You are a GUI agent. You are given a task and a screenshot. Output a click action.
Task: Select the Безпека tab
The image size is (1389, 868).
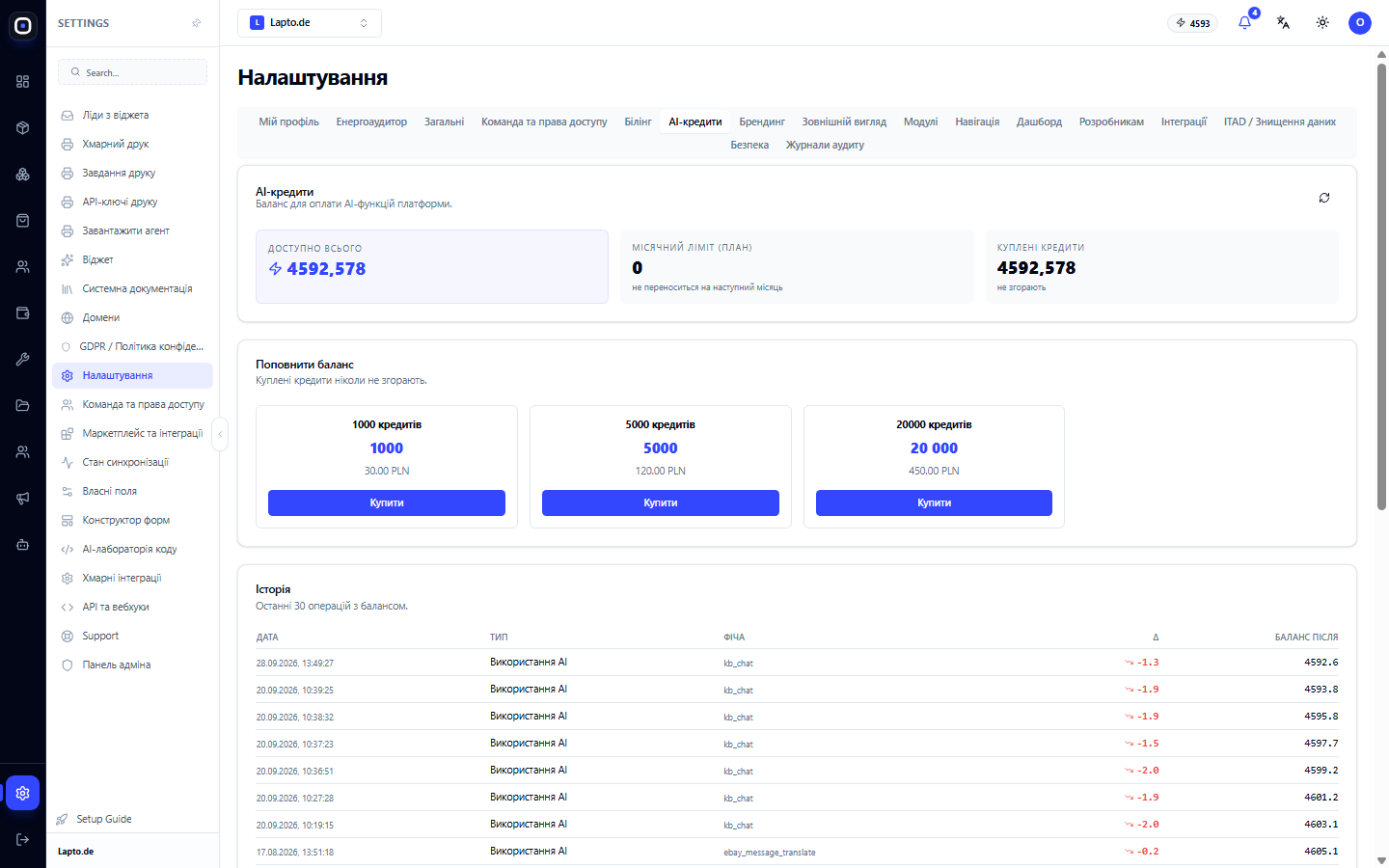coord(749,146)
